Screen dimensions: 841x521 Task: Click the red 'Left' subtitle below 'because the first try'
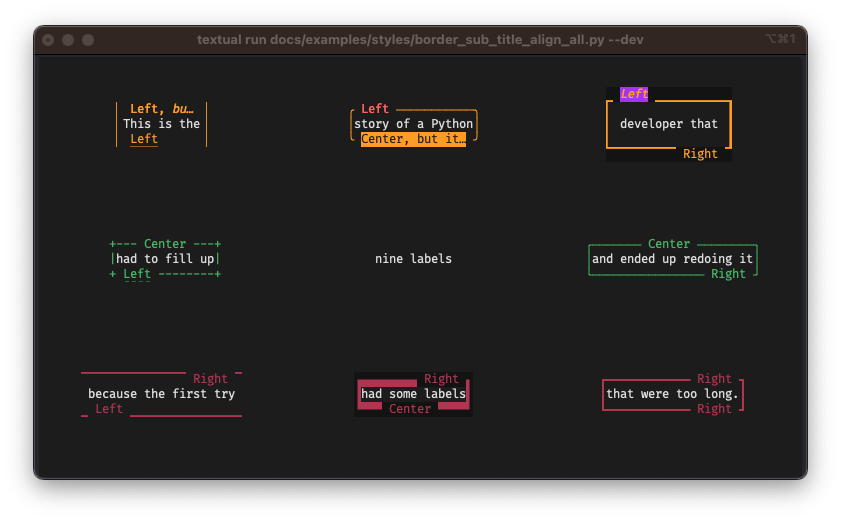(109, 409)
